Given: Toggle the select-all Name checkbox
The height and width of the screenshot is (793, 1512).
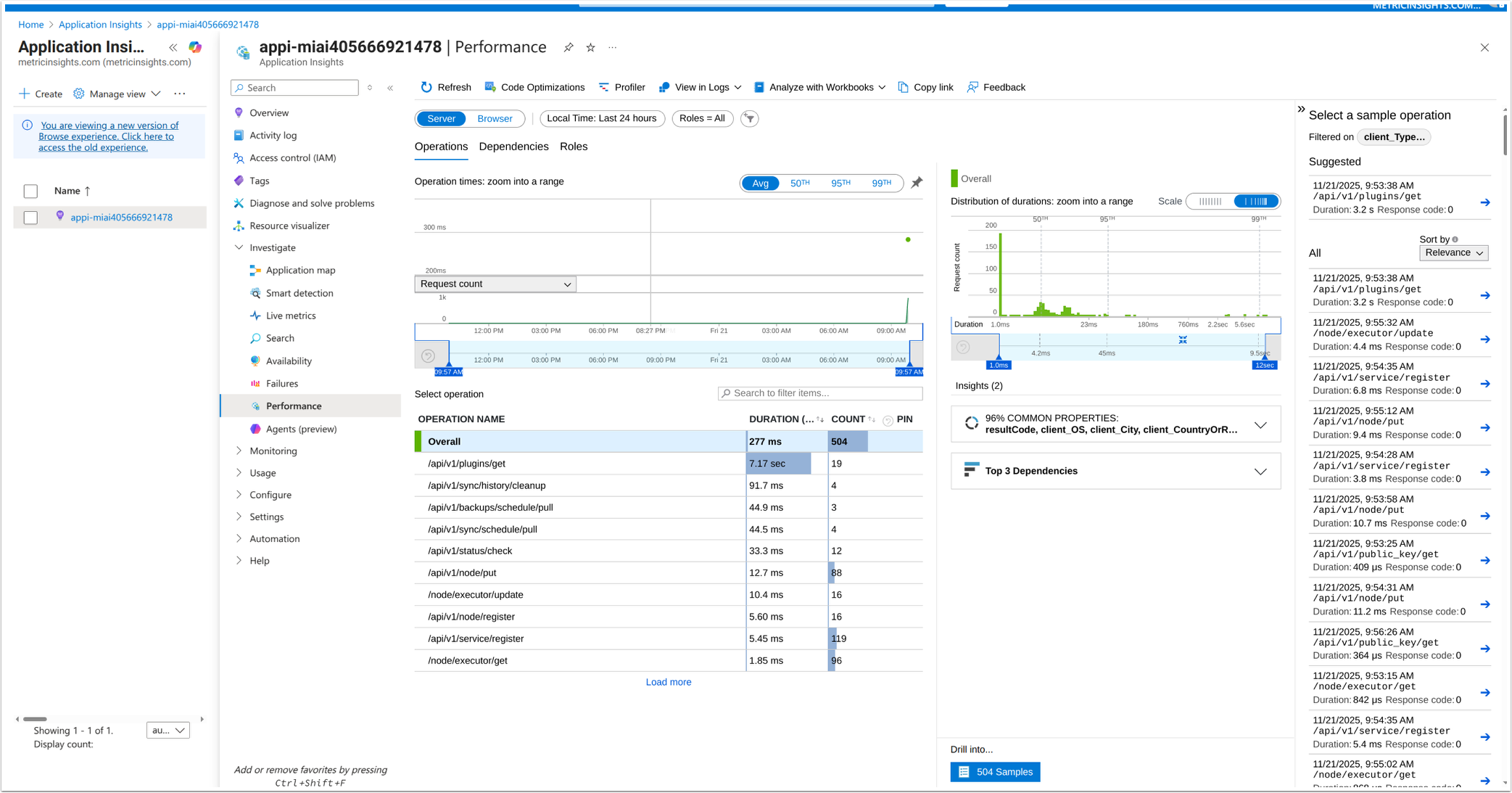Looking at the screenshot, I should pyautogui.click(x=30, y=191).
